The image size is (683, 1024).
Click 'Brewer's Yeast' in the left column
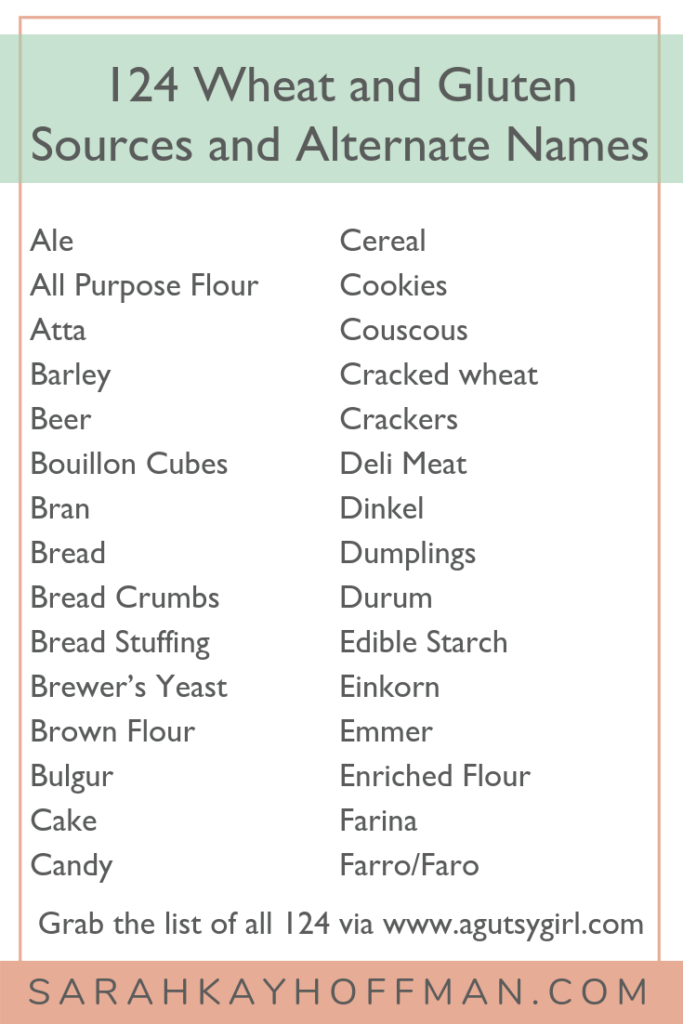pyautogui.click(x=129, y=687)
